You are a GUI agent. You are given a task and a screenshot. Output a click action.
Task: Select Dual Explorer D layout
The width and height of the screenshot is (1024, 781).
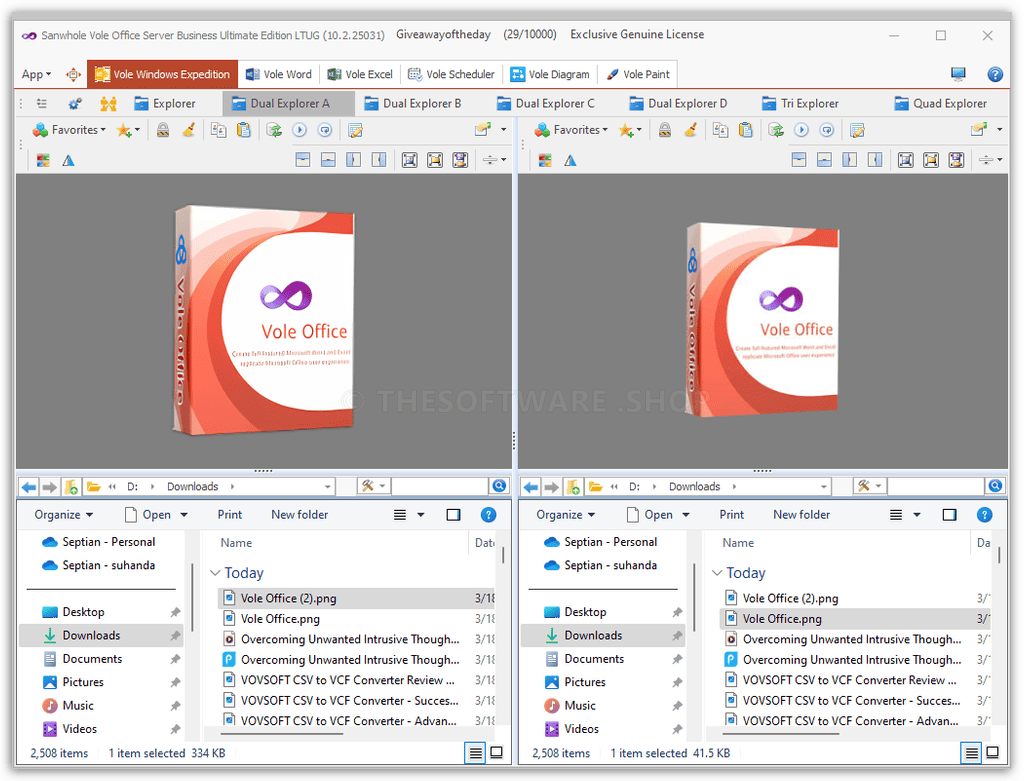coord(678,103)
